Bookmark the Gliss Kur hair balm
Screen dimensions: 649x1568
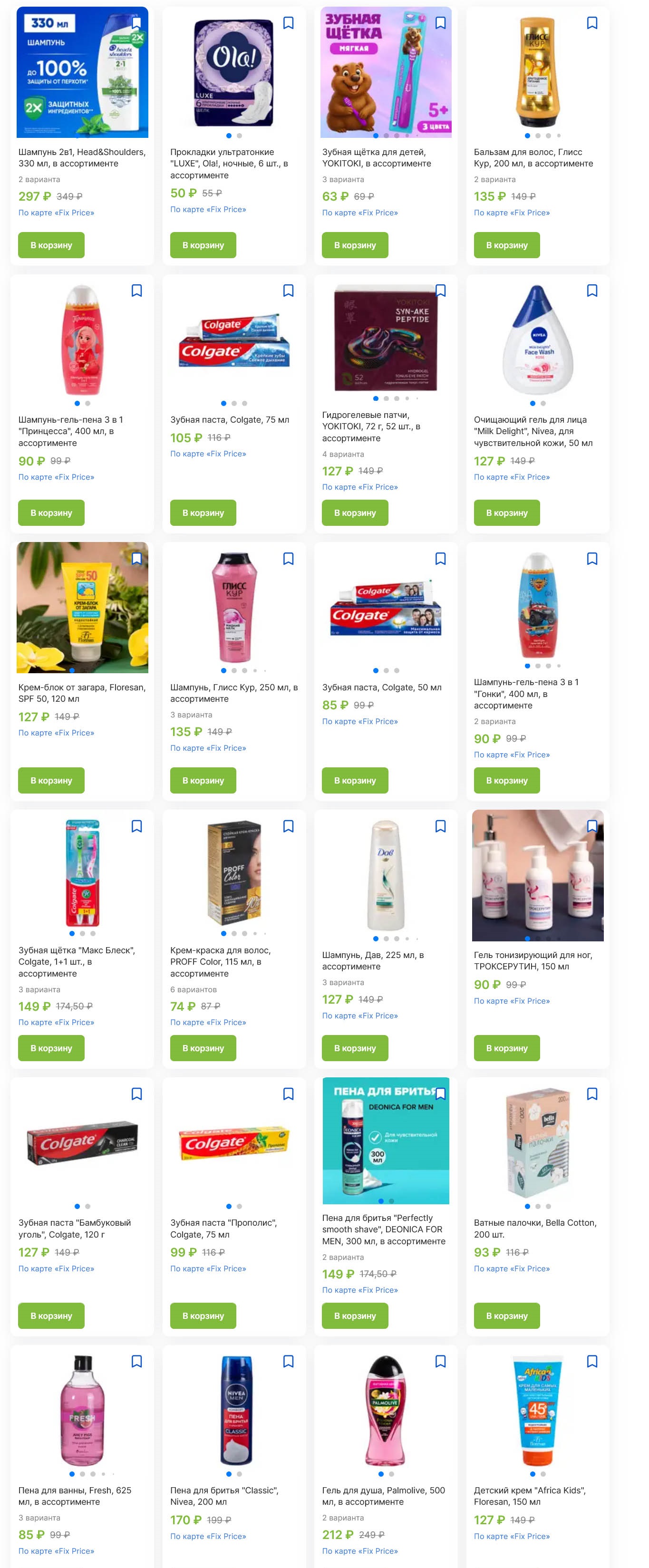(x=592, y=23)
